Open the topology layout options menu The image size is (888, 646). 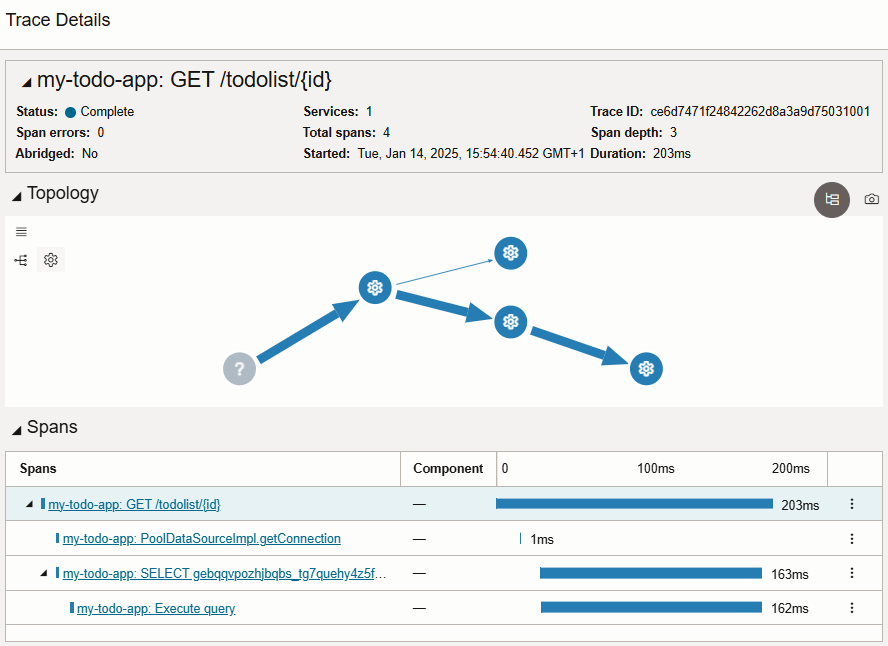coord(21,231)
